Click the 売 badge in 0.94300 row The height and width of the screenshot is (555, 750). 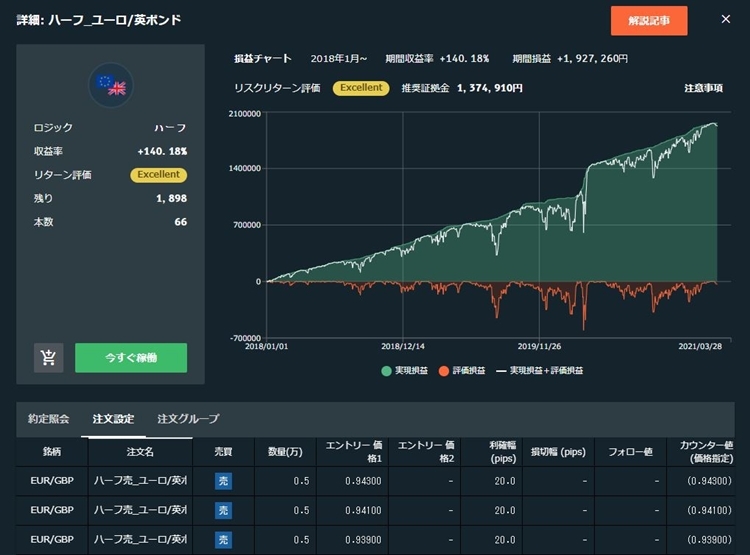[223, 481]
